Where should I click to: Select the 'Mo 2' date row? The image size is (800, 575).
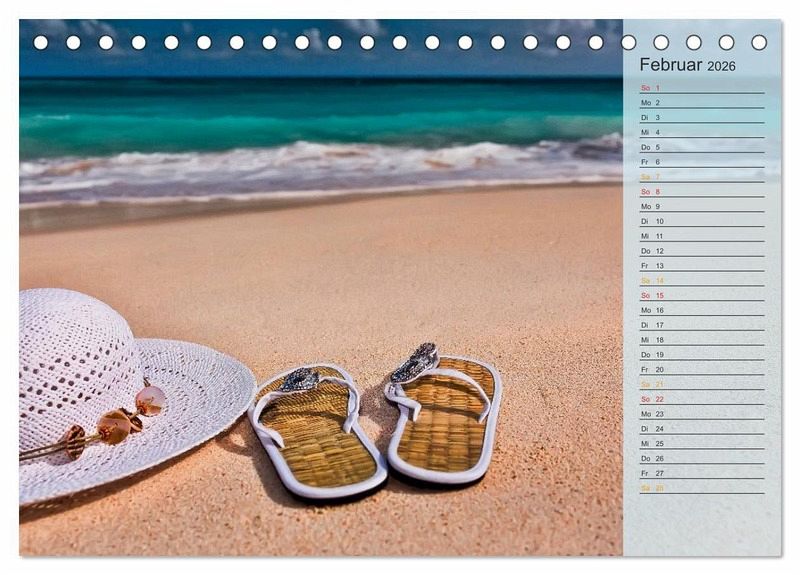pos(702,103)
